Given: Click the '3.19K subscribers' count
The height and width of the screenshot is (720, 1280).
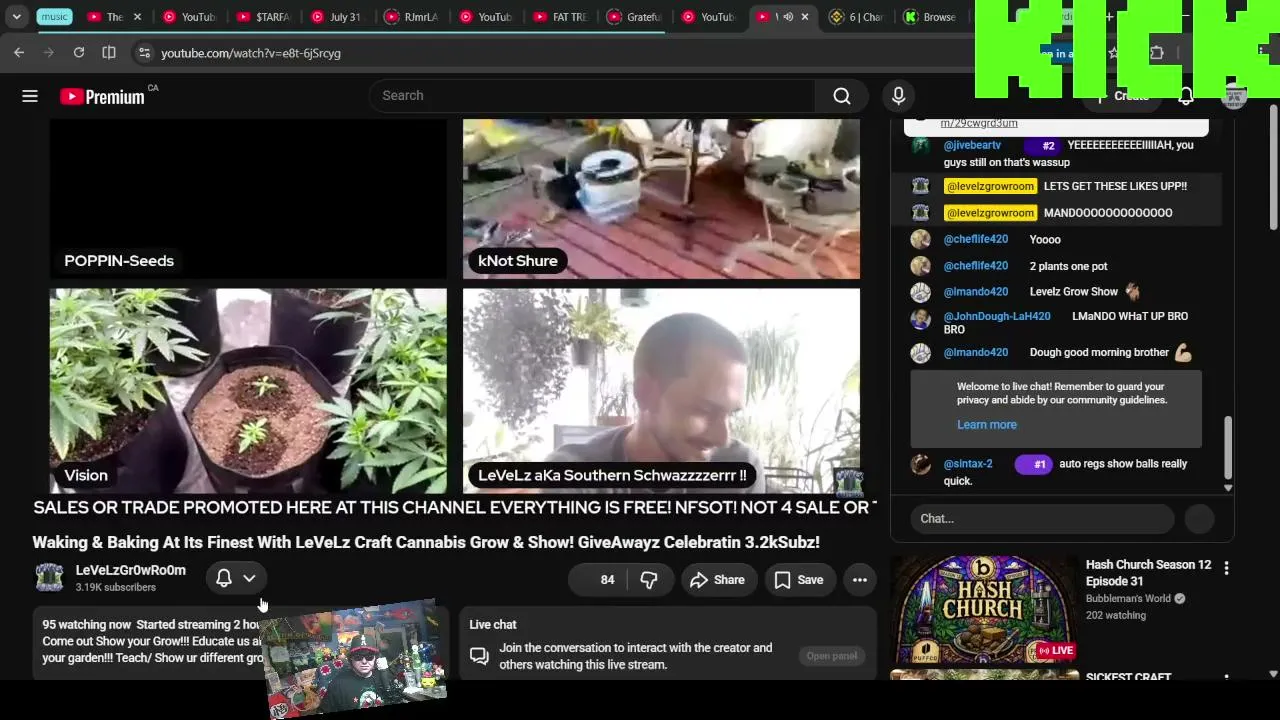Looking at the screenshot, I should (x=116, y=588).
